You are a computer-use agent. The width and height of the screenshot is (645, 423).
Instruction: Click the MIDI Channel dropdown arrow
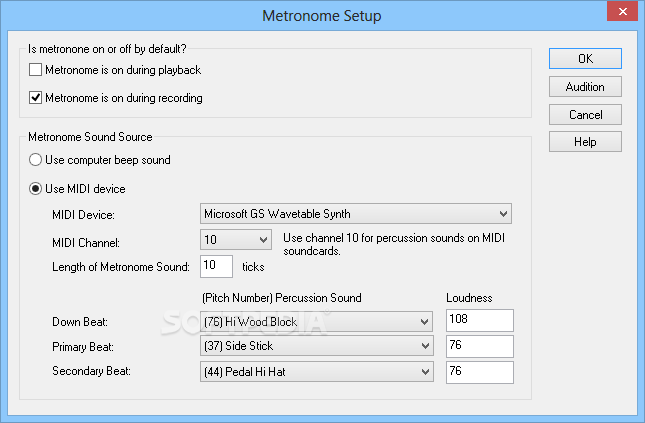point(264,240)
